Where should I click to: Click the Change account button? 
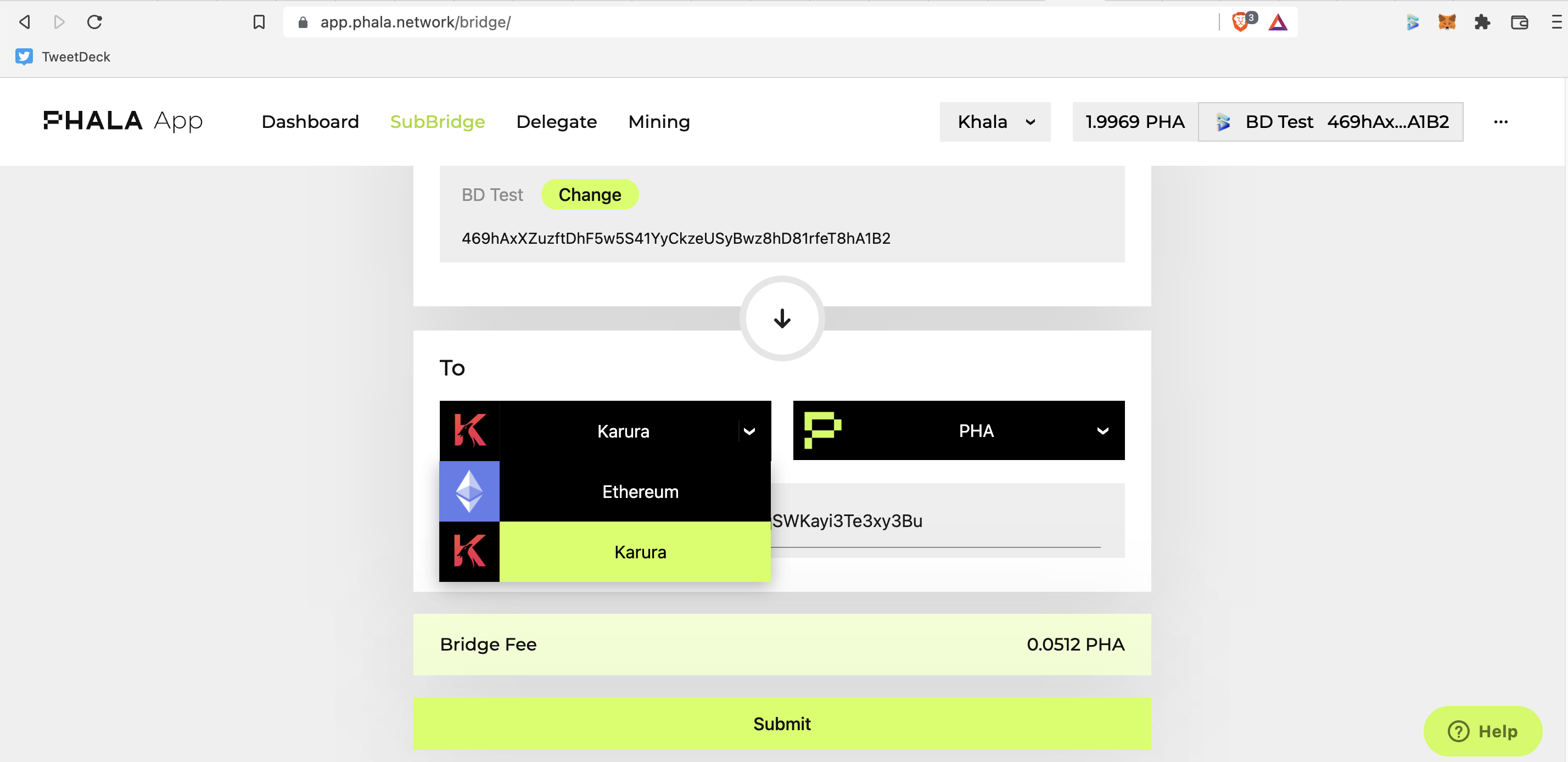(590, 195)
